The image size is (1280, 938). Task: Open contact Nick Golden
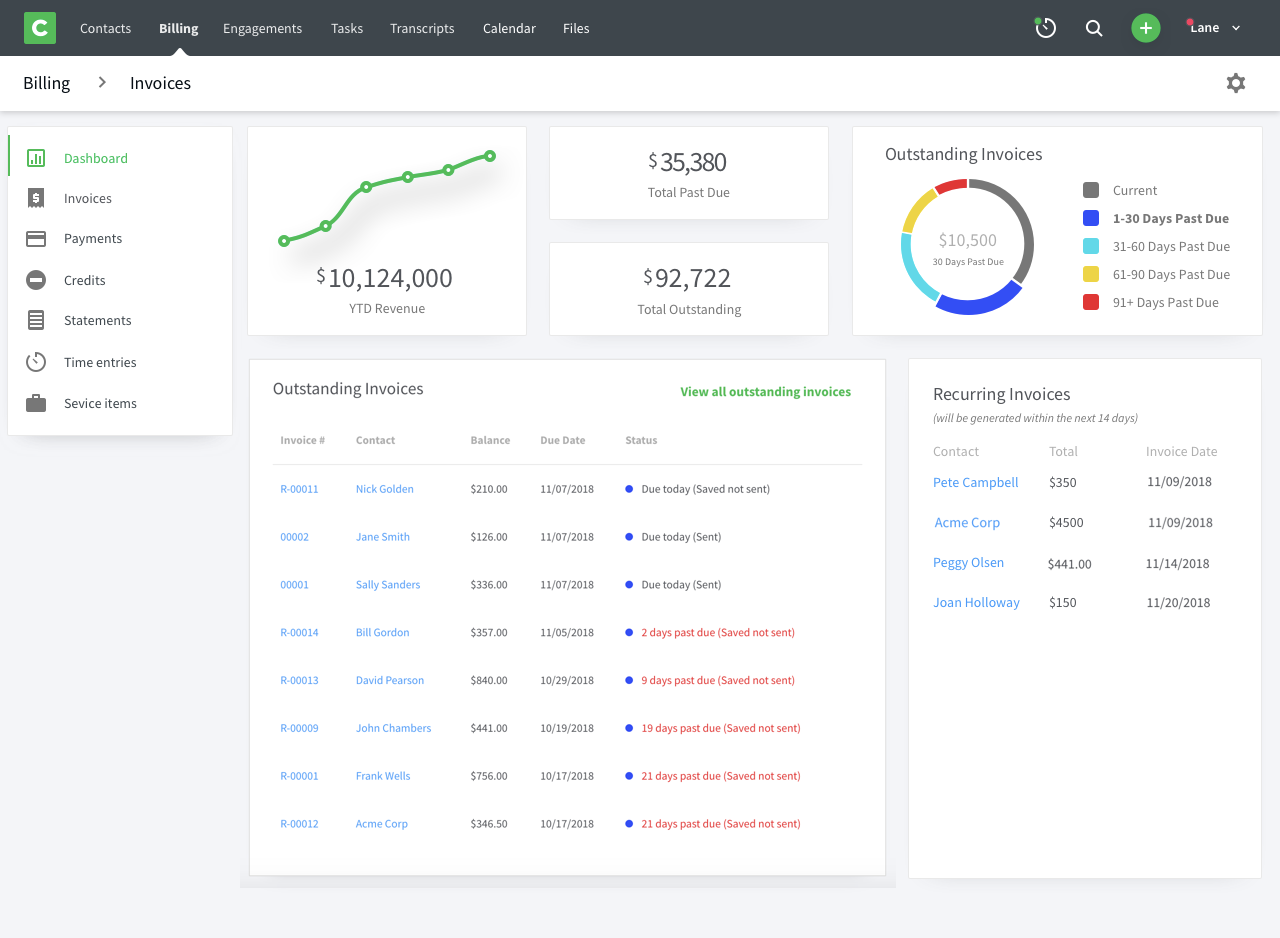(x=385, y=489)
